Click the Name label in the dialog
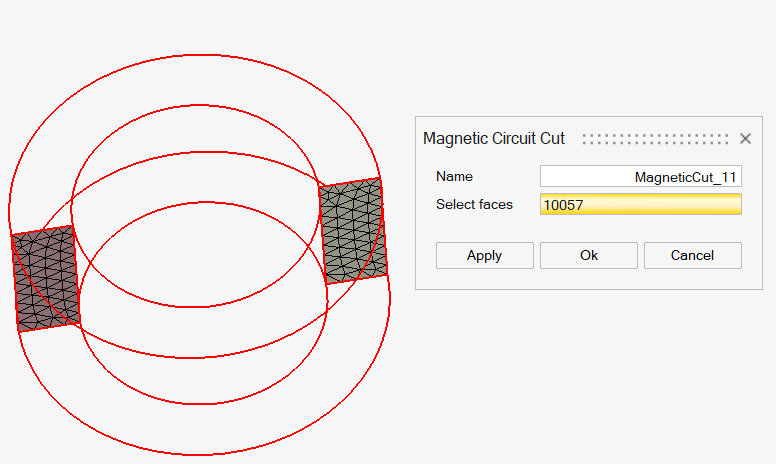776x464 pixels. click(454, 177)
